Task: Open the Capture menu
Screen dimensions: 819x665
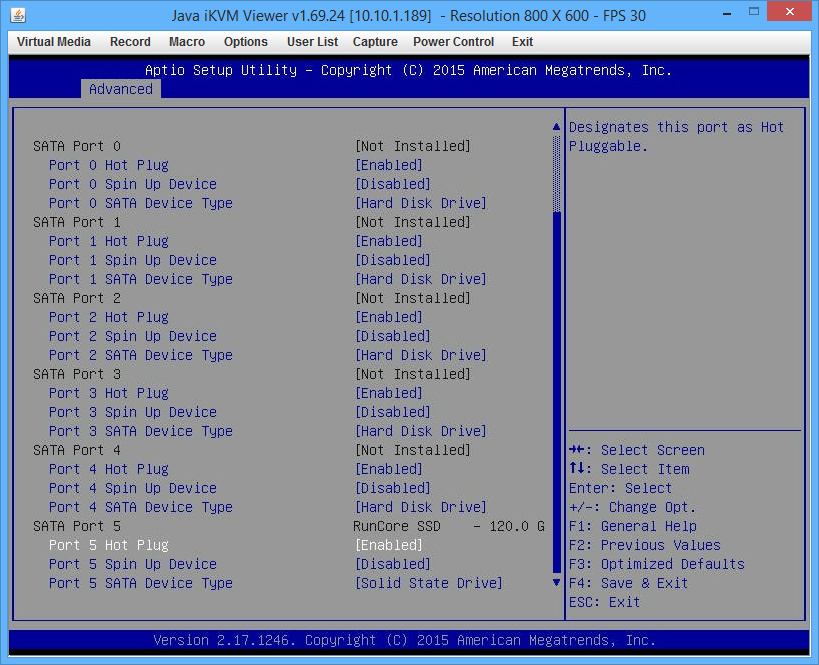Action: (375, 42)
